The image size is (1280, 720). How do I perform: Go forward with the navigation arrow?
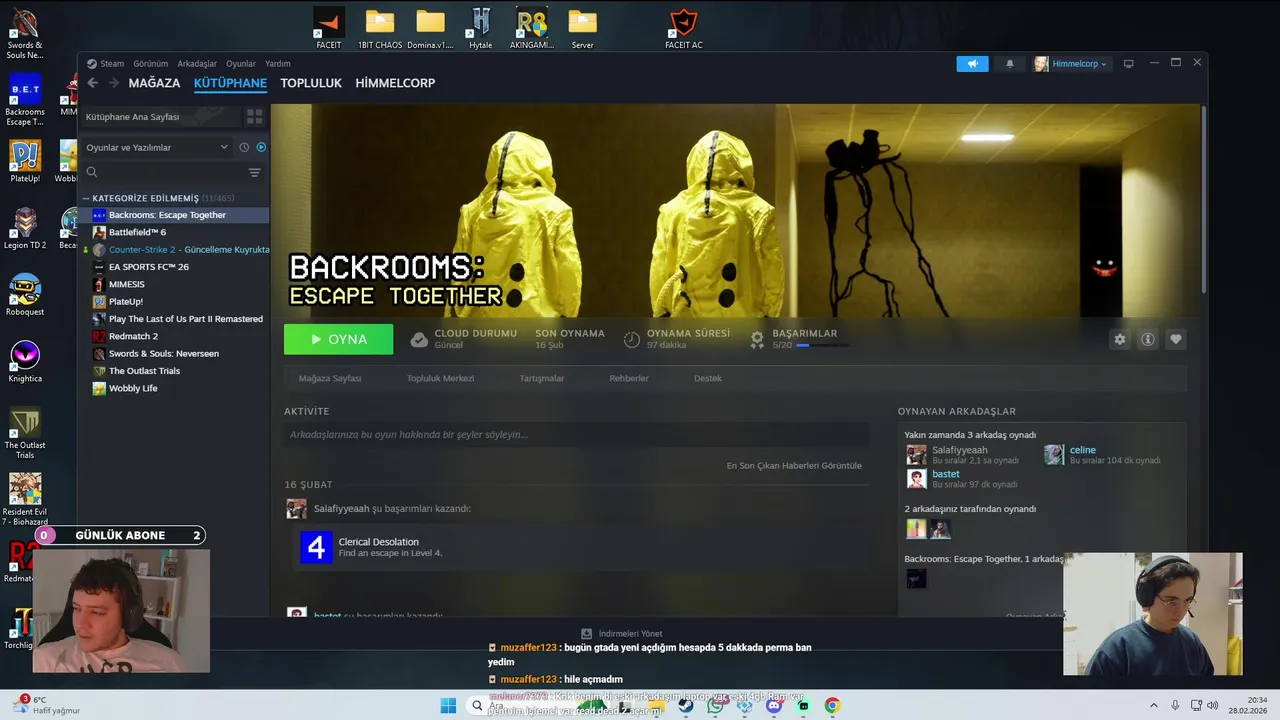(x=113, y=83)
